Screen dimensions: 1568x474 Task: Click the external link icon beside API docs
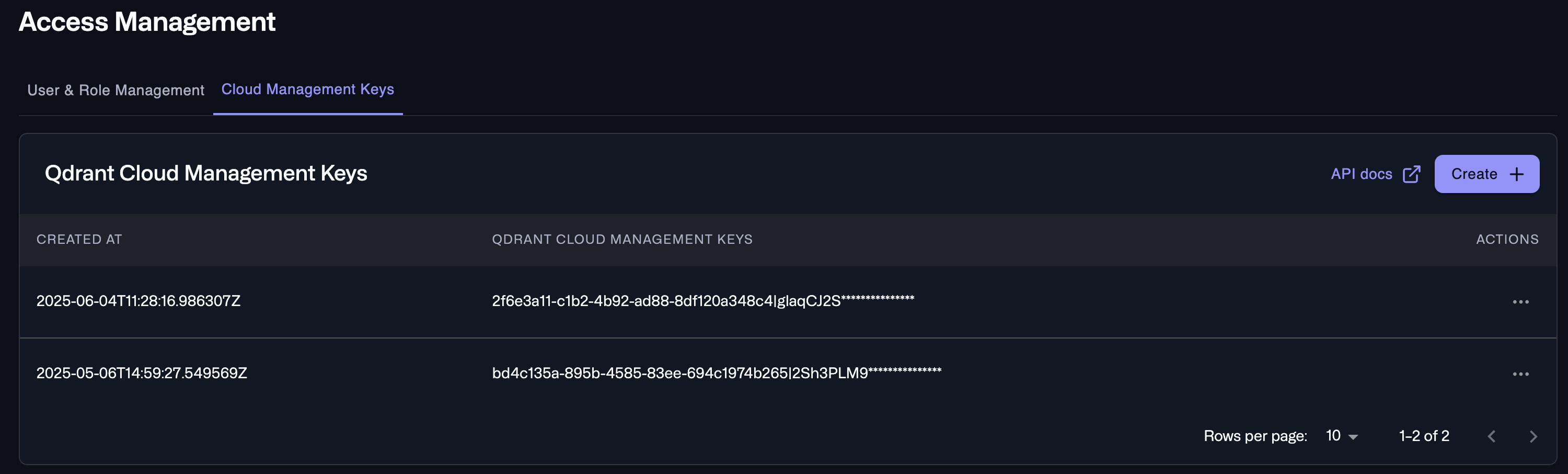(1412, 173)
